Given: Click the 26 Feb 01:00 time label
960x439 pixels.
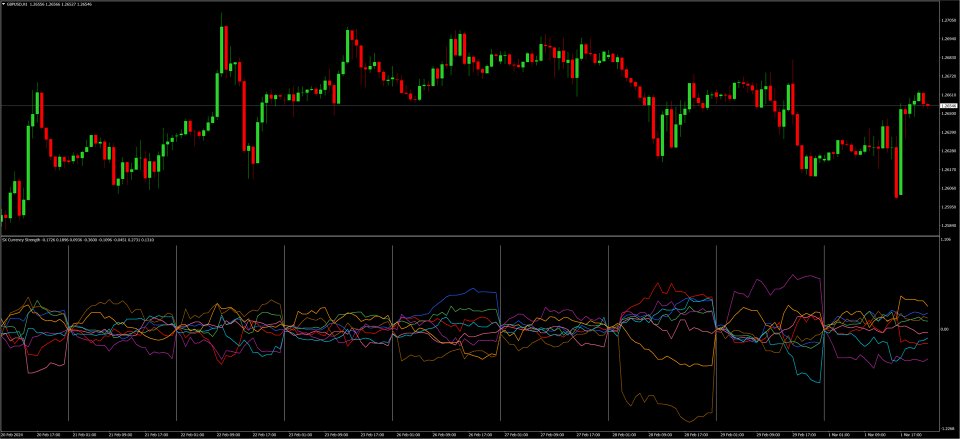Looking at the screenshot, I should click(409, 435).
